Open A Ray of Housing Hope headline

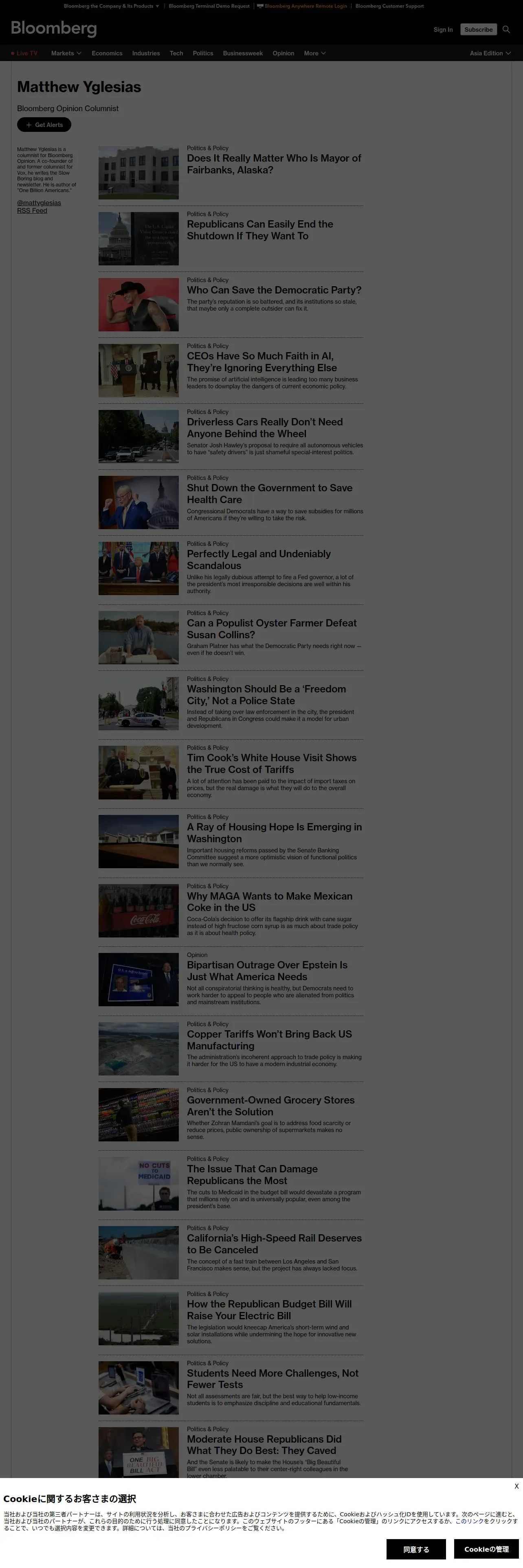[274, 833]
